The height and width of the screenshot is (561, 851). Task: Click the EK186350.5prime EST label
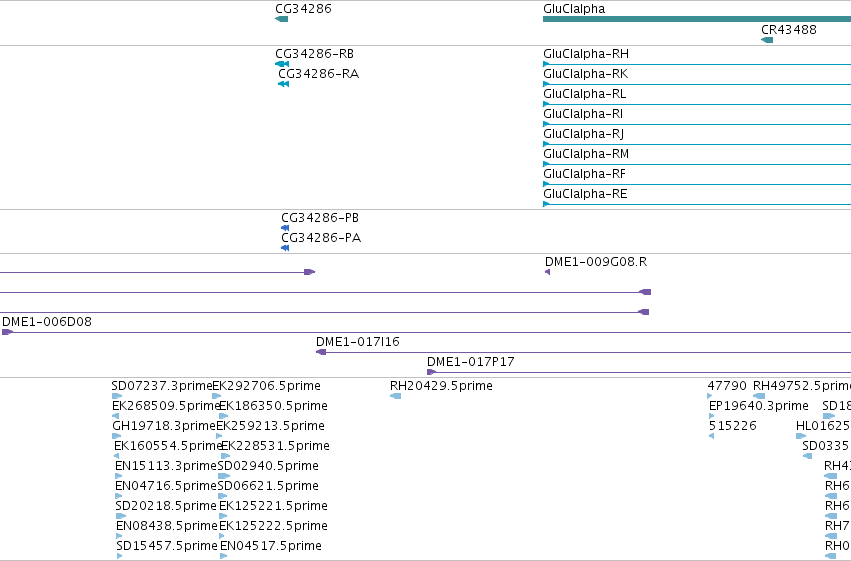click(x=273, y=406)
